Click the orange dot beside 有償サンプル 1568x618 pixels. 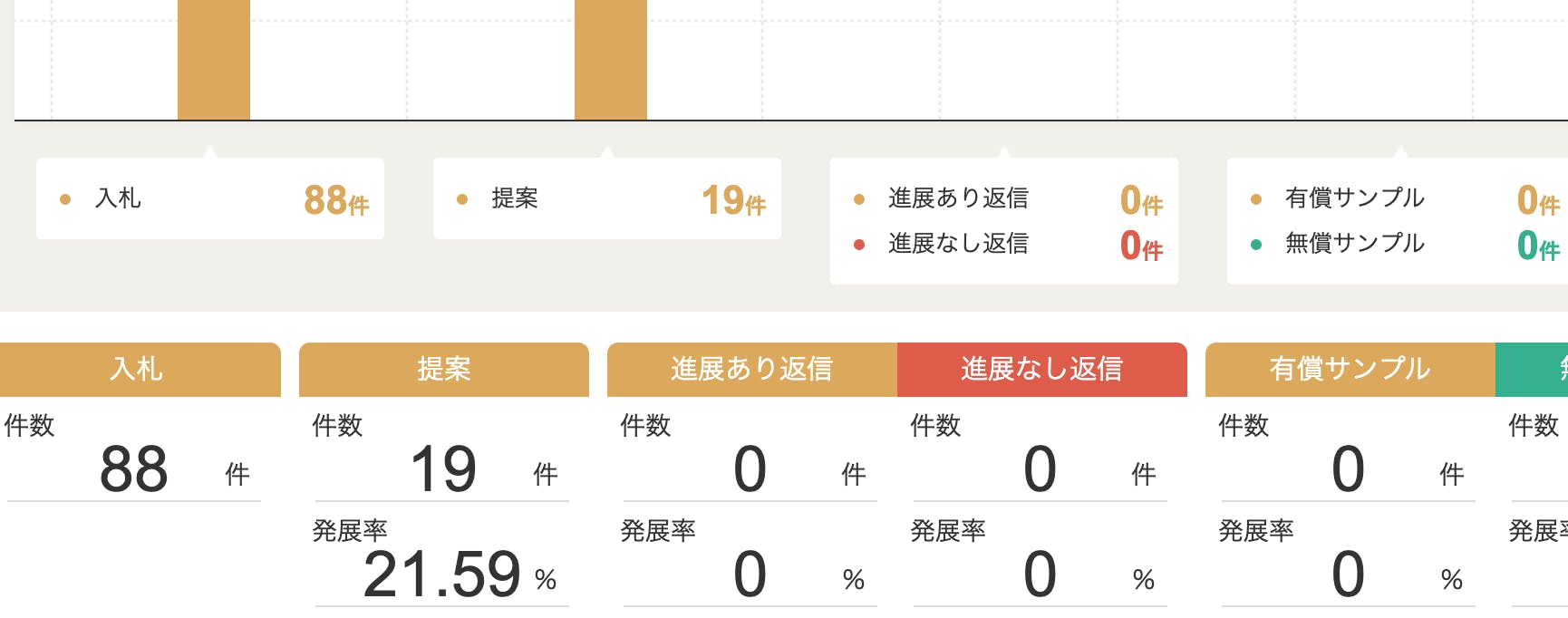click(1256, 199)
